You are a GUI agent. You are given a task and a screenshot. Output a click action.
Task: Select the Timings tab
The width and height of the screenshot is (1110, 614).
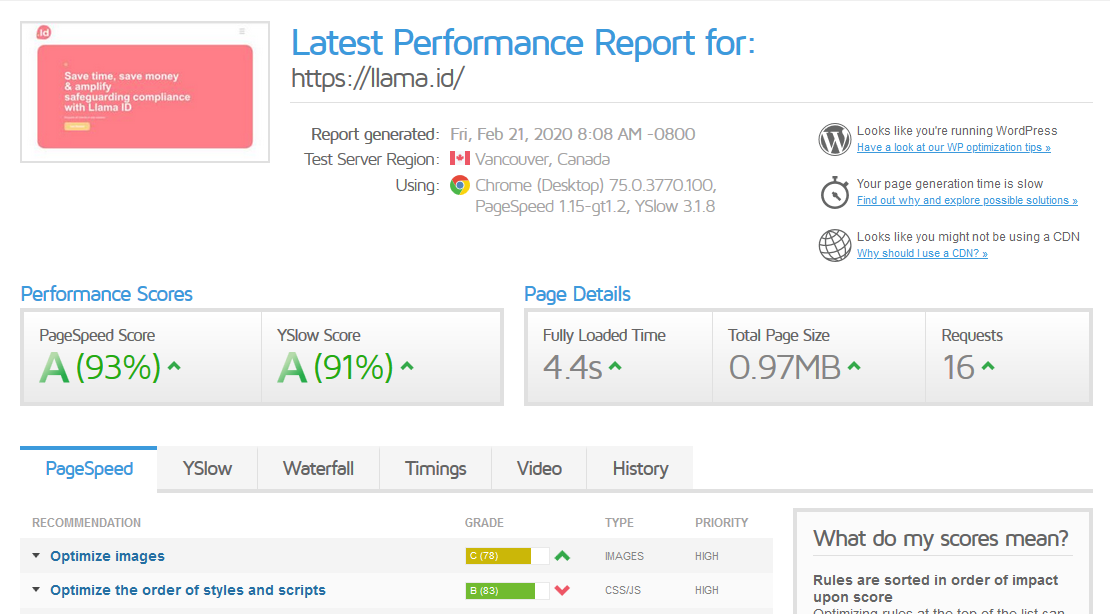tap(435, 468)
